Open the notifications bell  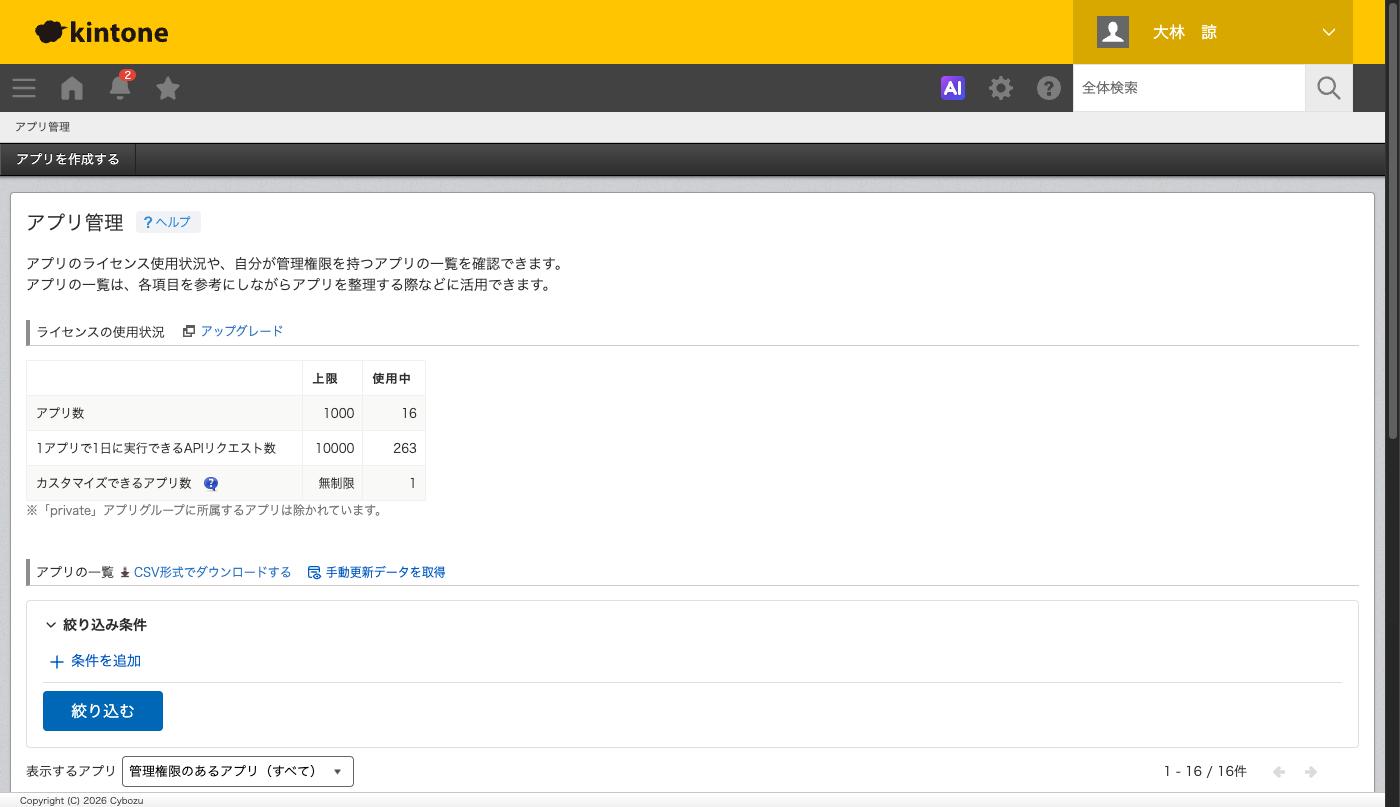[120, 88]
